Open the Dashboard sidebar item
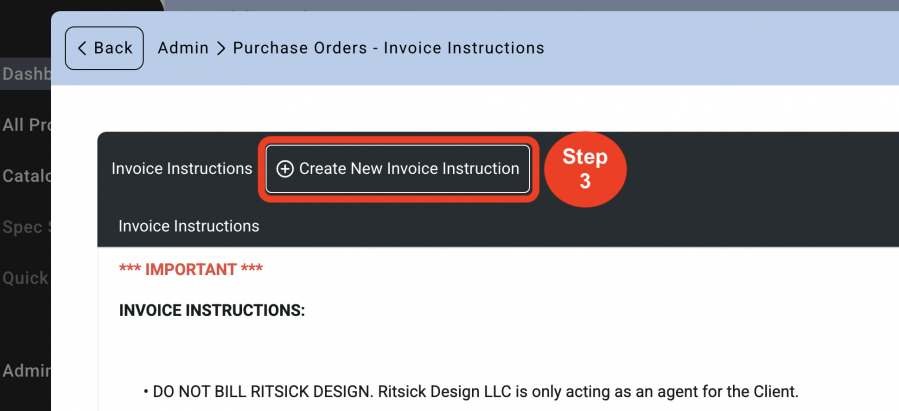The image size is (899, 411). [26, 74]
